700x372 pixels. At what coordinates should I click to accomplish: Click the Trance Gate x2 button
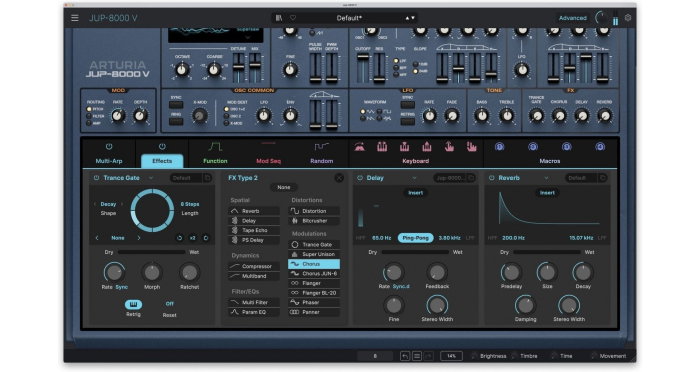coord(192,238)
